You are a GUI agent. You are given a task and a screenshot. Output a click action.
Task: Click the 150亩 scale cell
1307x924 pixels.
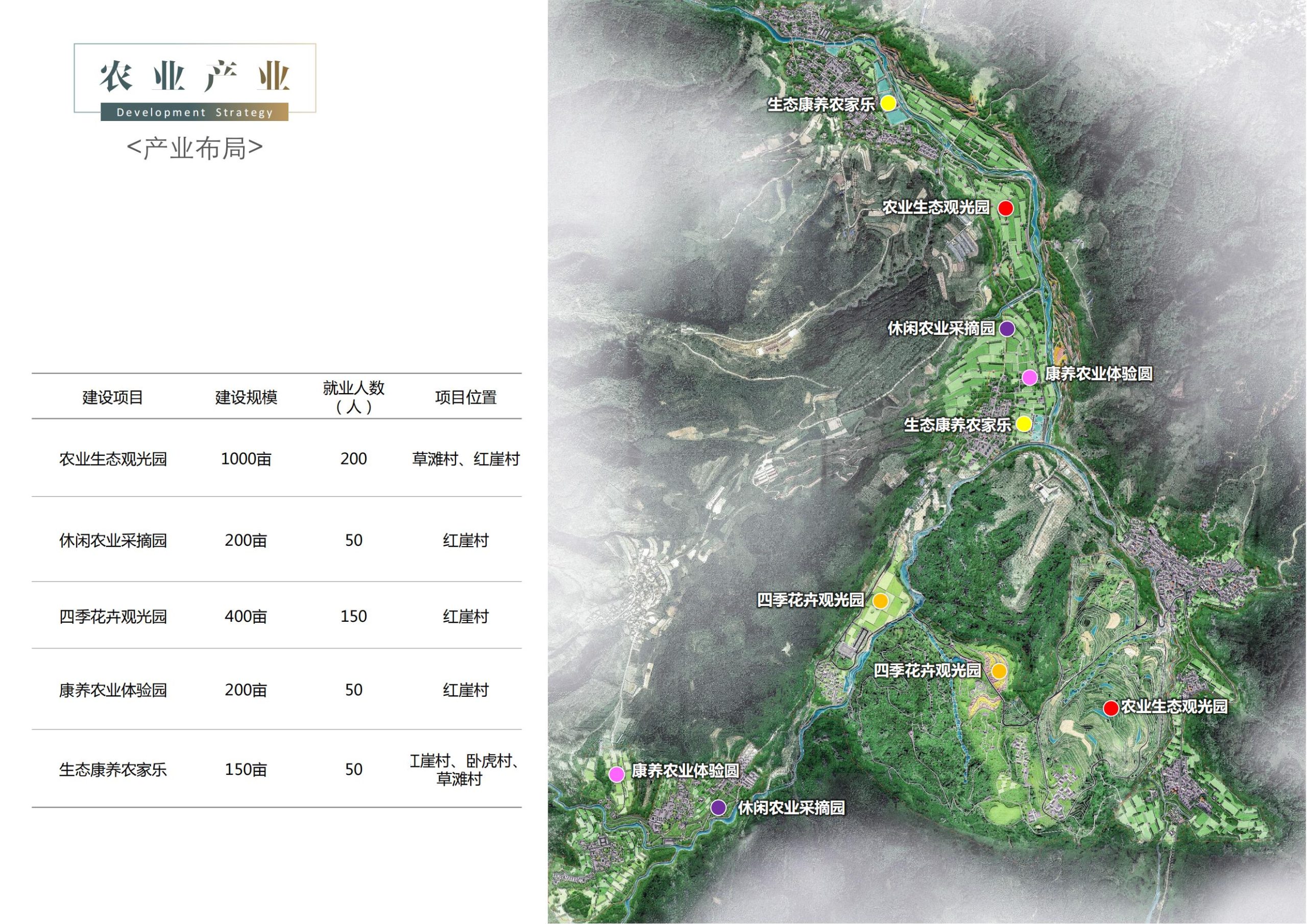tap(246, 769)
